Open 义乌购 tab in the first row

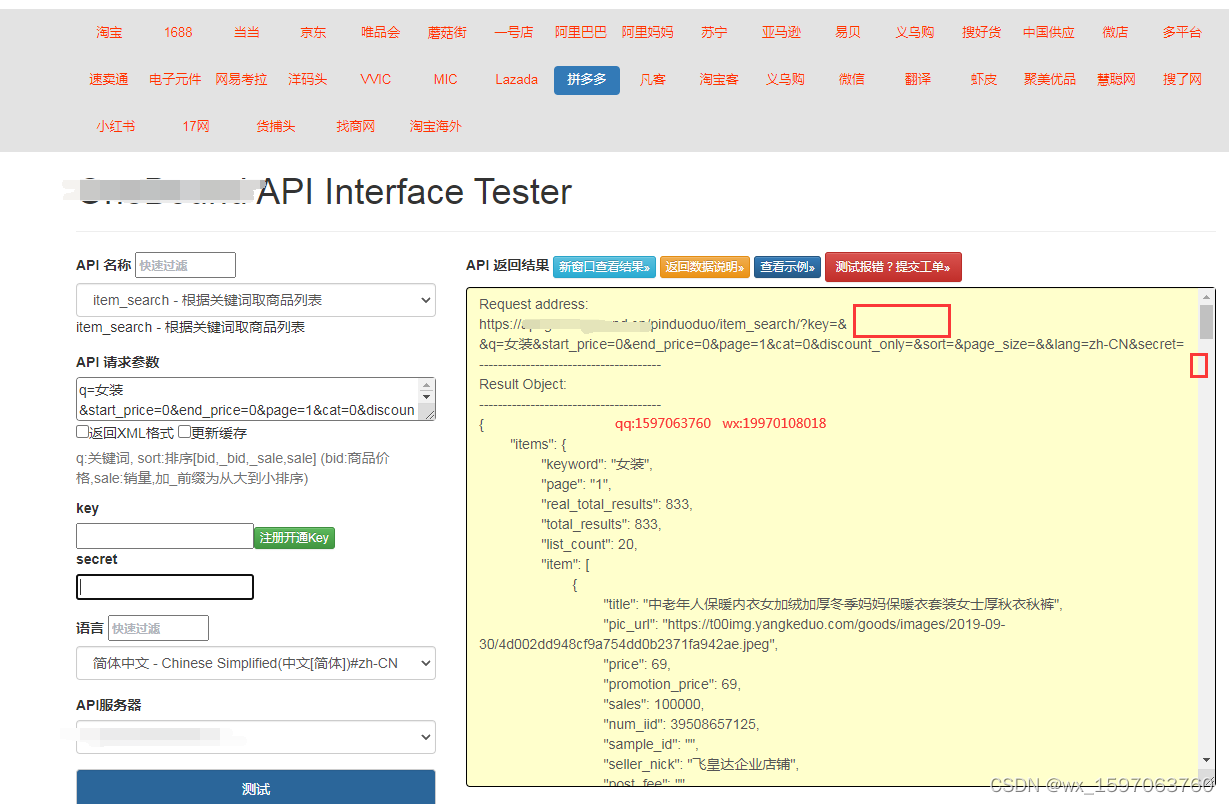click(x=915, y=32)
